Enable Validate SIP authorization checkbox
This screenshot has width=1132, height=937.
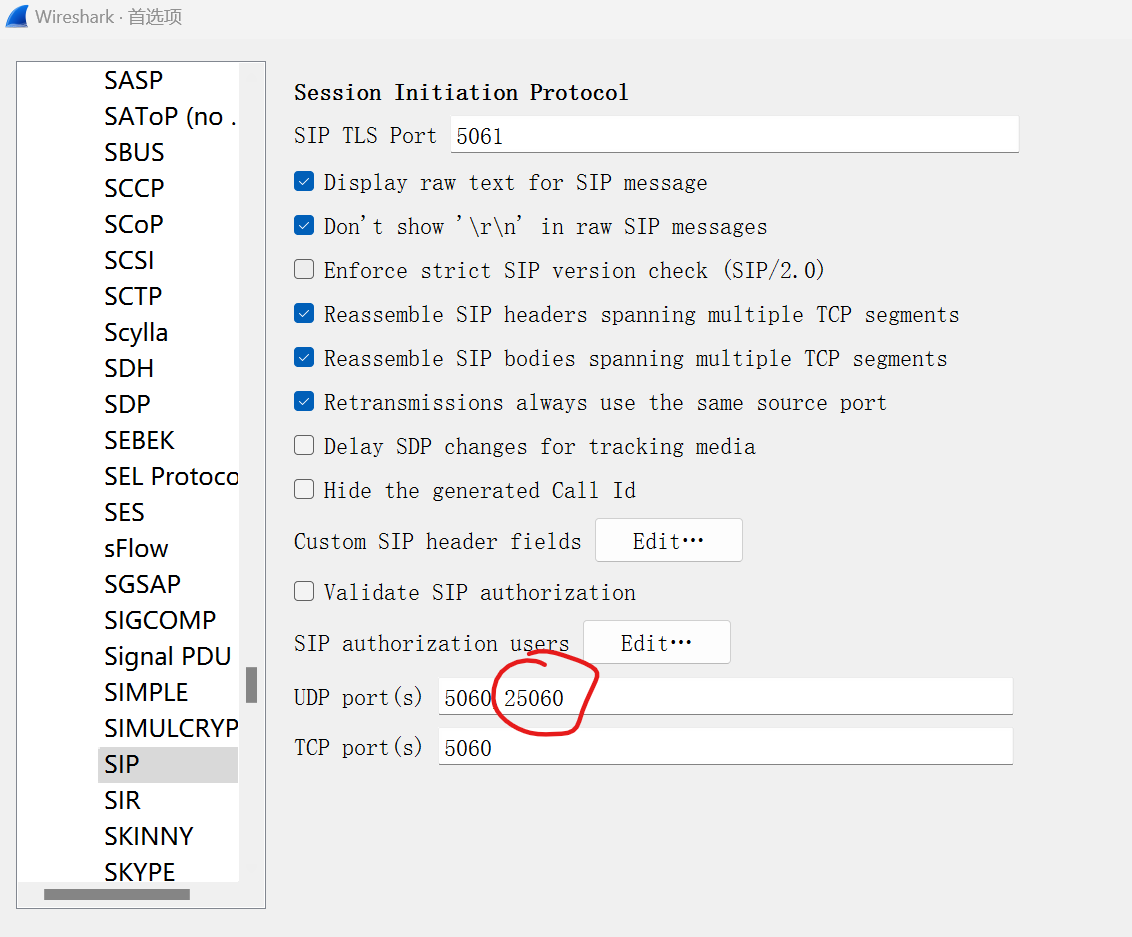pos(304,592)
